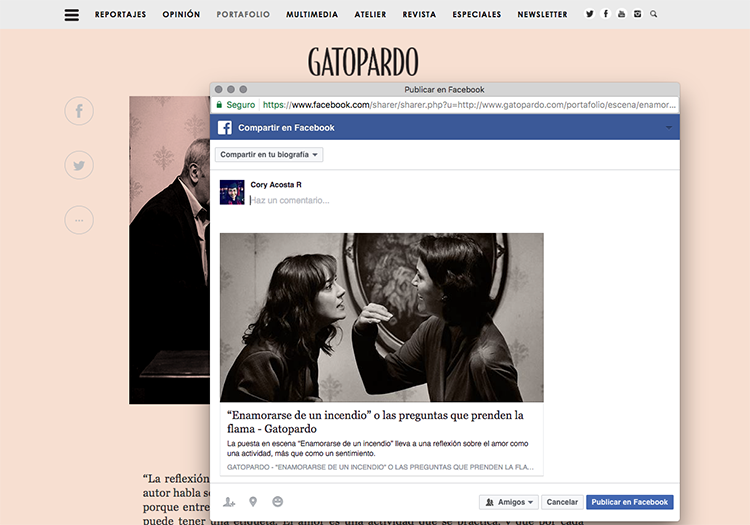Click the Twitter icon in top navigation

pos(589,14)
